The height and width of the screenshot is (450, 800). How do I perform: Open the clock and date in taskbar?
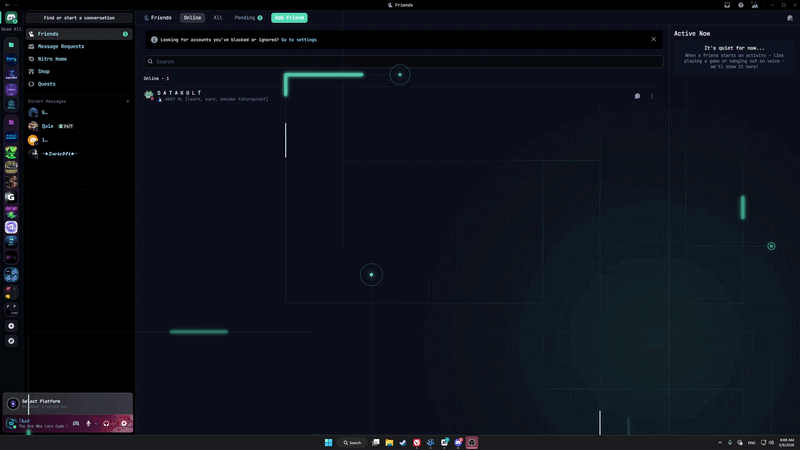tap(787, 442)
